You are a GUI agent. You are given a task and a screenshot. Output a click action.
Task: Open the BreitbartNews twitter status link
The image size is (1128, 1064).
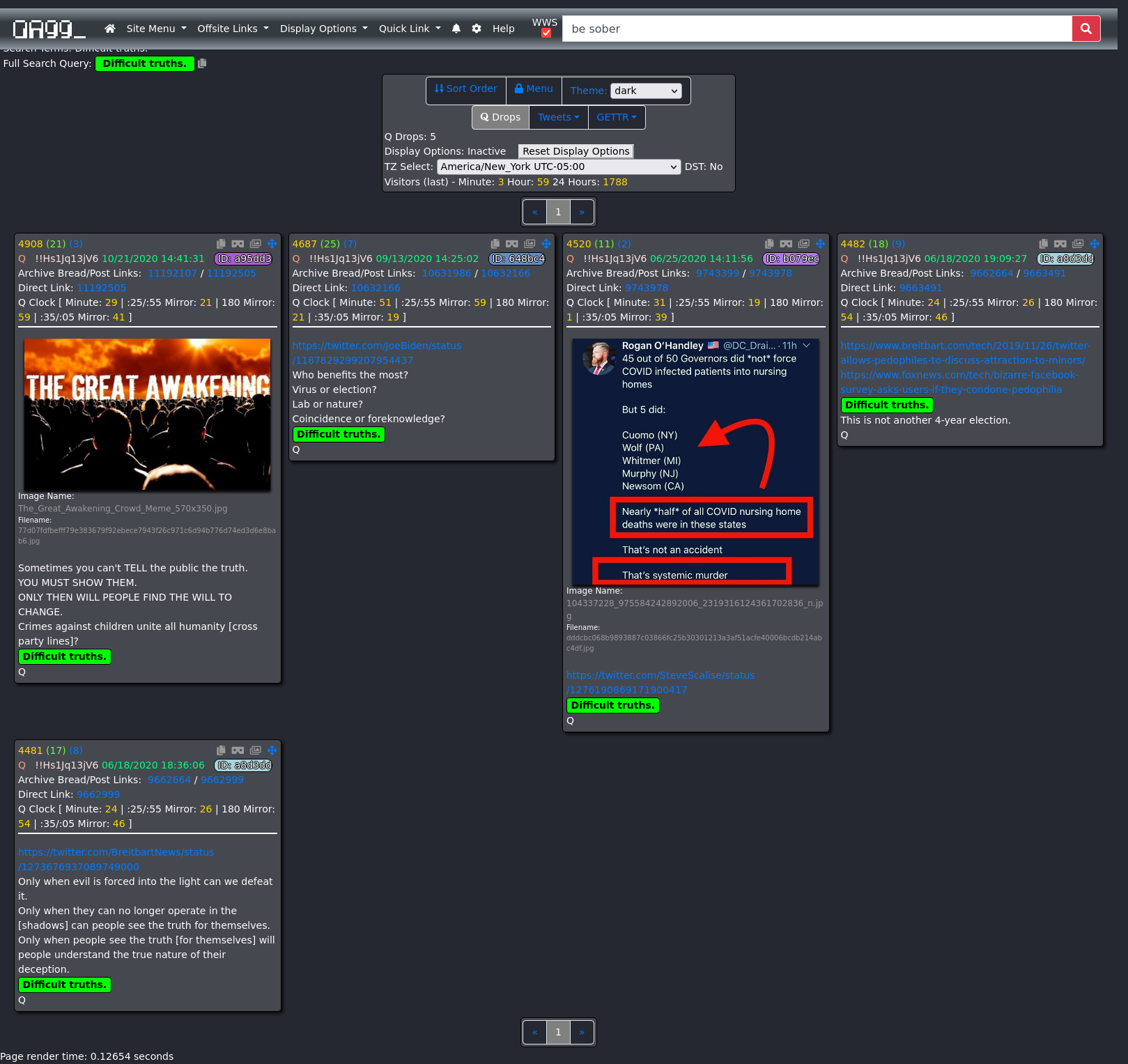(116, 860)
